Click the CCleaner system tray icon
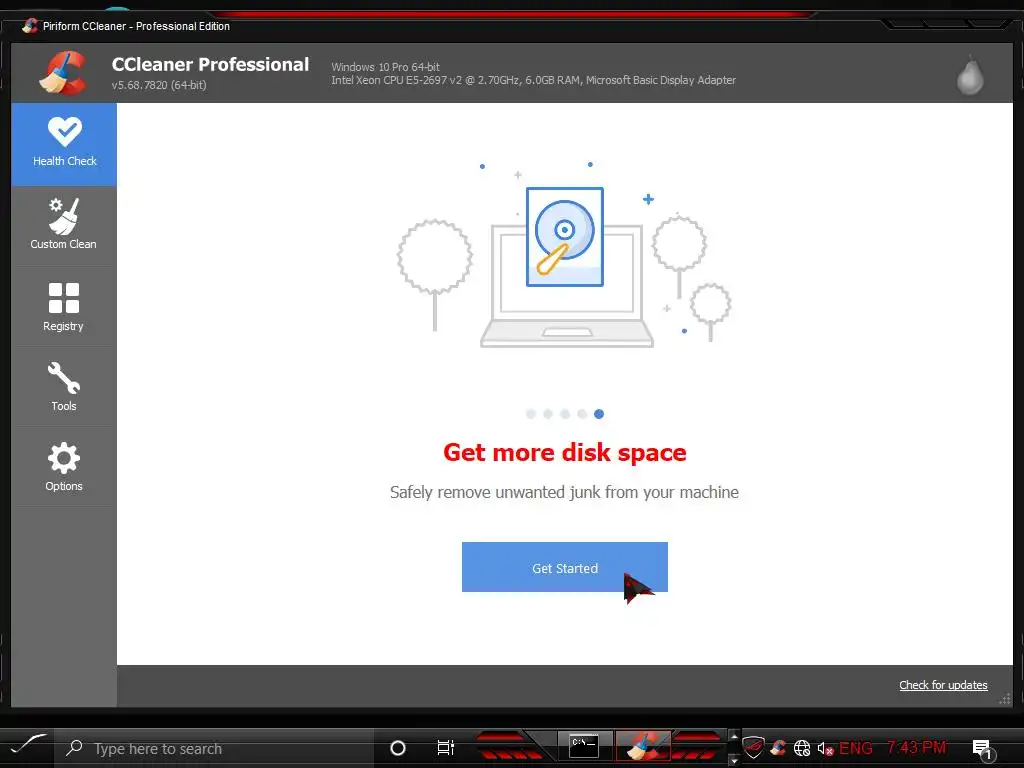This screenshot has height=768, width=1024. click(778, 748)
